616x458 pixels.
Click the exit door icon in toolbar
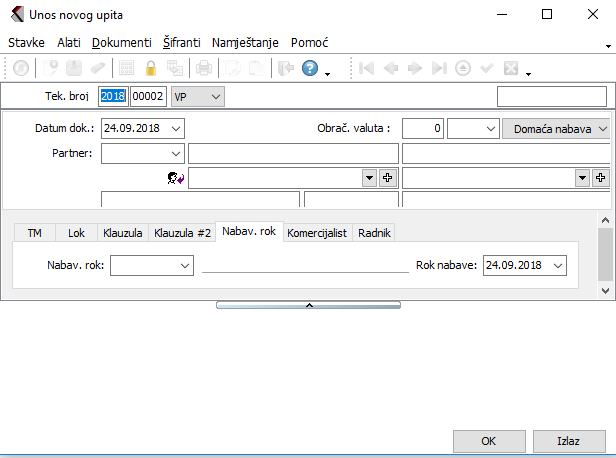284,69
